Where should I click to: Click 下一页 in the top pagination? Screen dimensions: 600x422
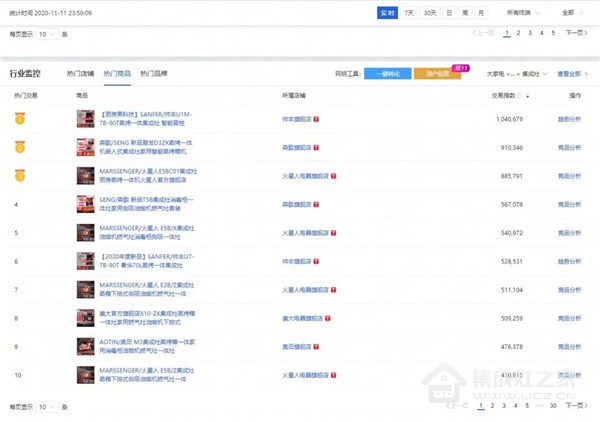(x=576, y=33)
